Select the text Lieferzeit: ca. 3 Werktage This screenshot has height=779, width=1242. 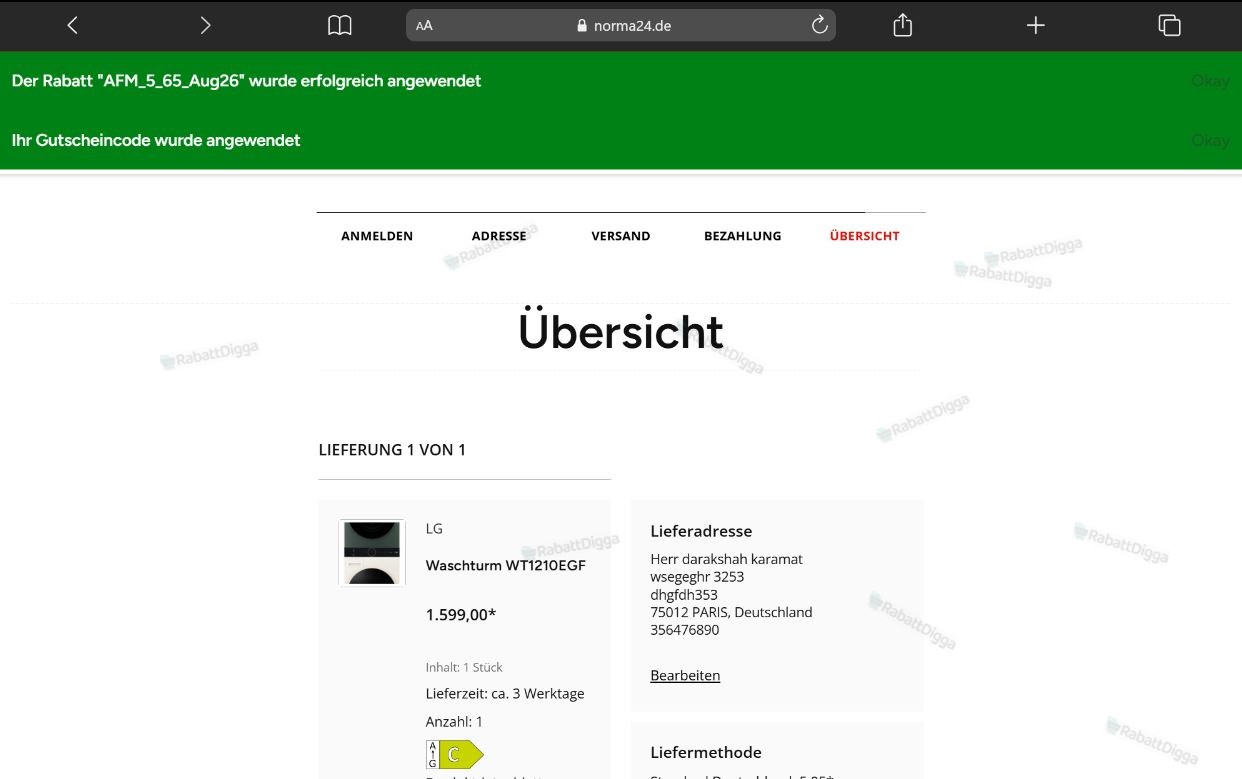pyautogui.click(x=505, y=694)
